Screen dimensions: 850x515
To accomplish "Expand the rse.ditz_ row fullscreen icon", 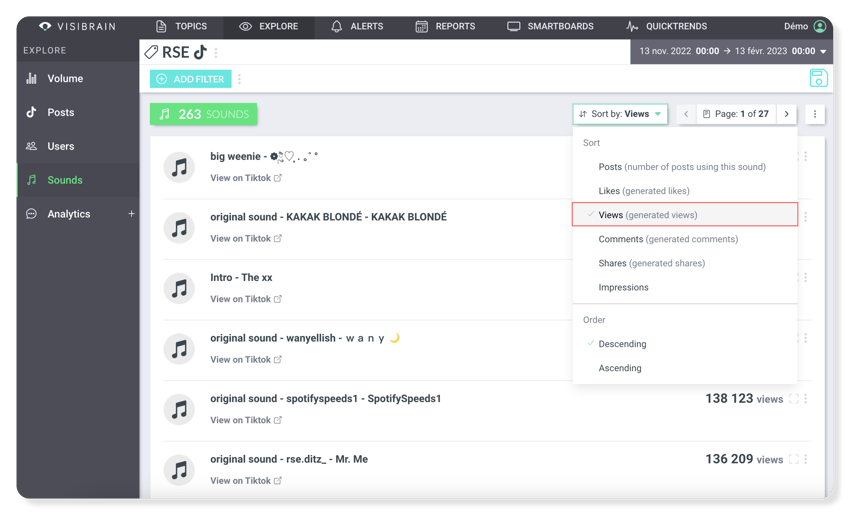I will click(x=794, y=459).
